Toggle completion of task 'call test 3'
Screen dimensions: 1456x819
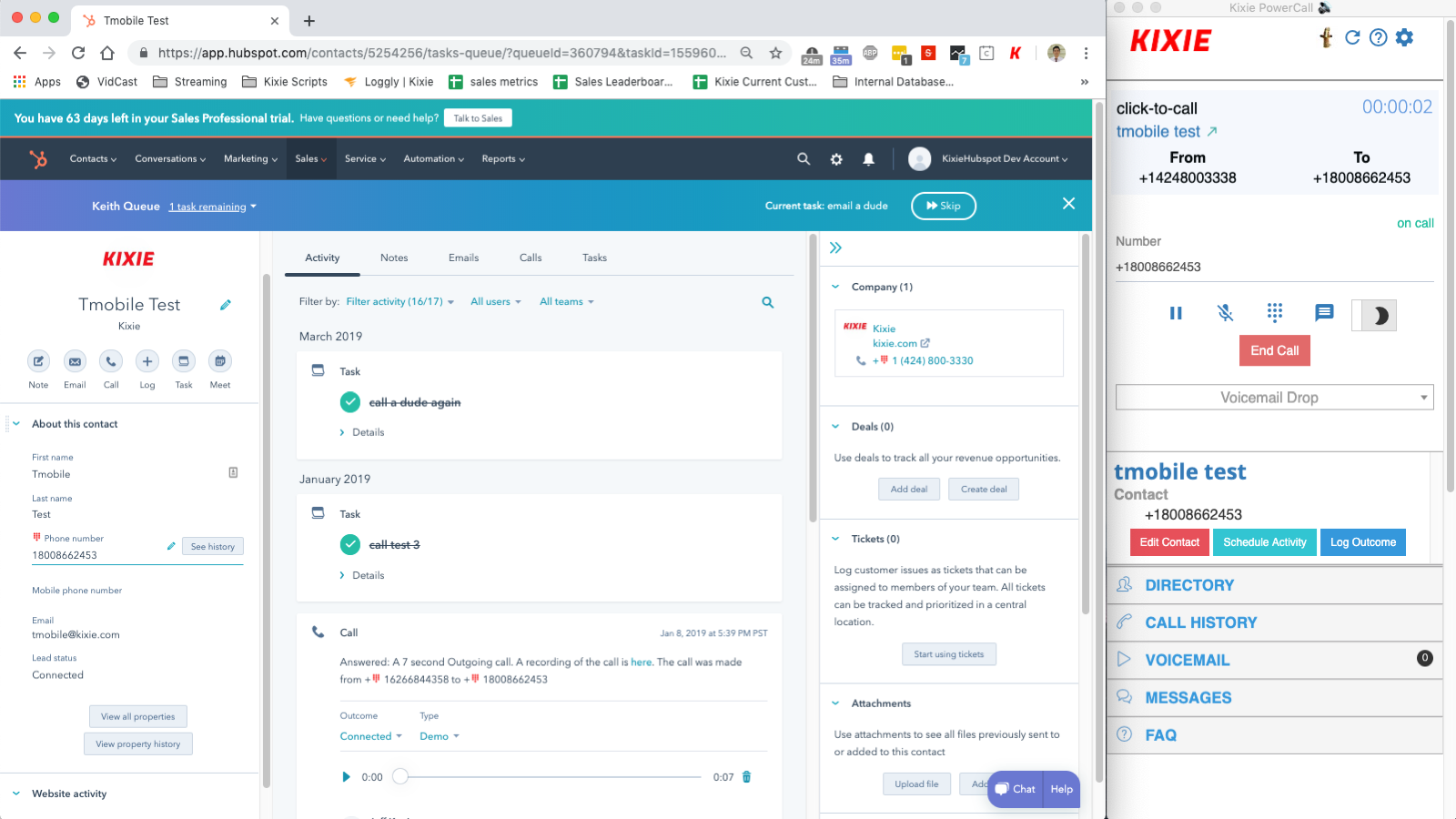pyautogui.click(x=349, y=544)
